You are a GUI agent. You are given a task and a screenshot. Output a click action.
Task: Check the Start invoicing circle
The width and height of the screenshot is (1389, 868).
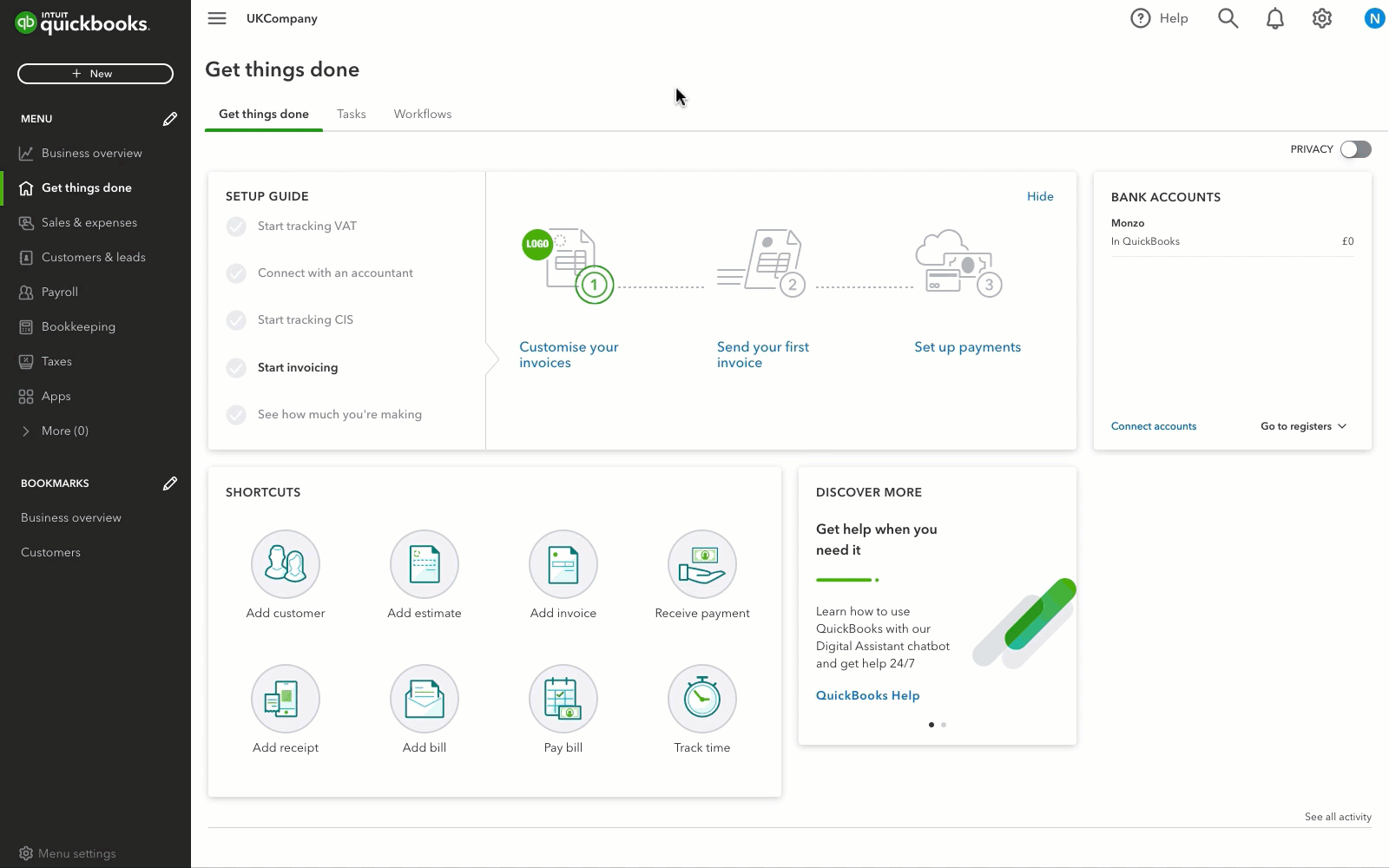(x=236, y=368)
